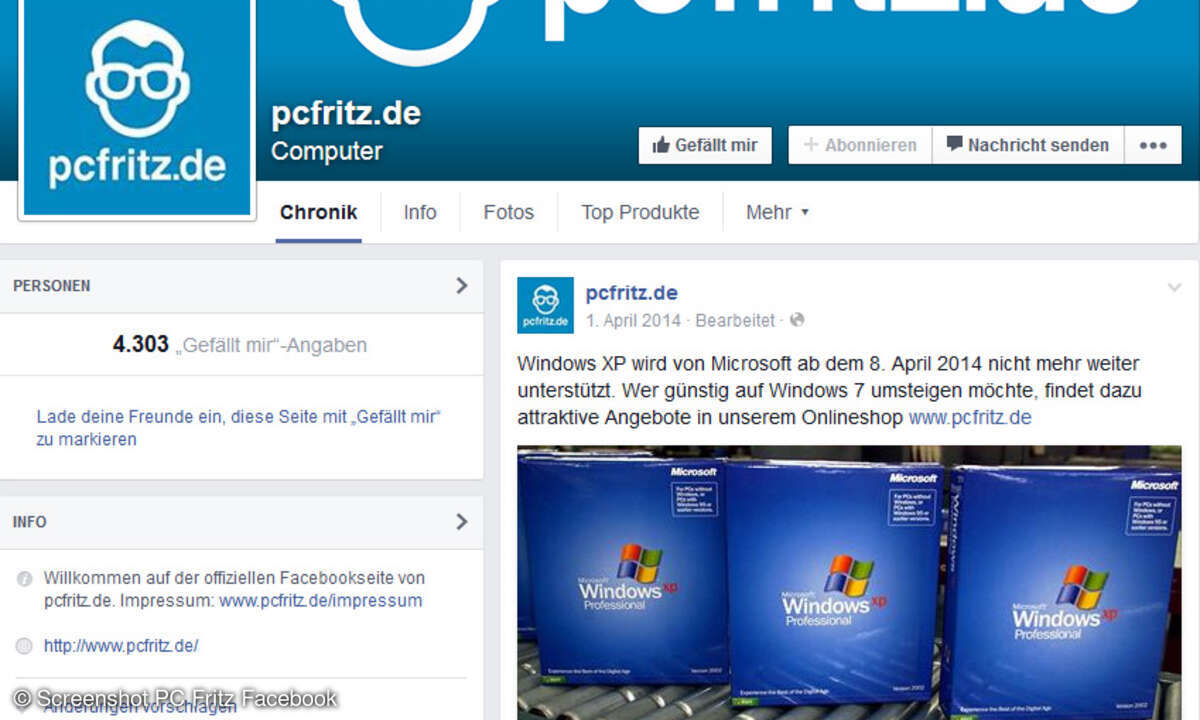1200x720 pixels.
Task: Open the Mehr dropdown tab
Action: coord(777,212)
